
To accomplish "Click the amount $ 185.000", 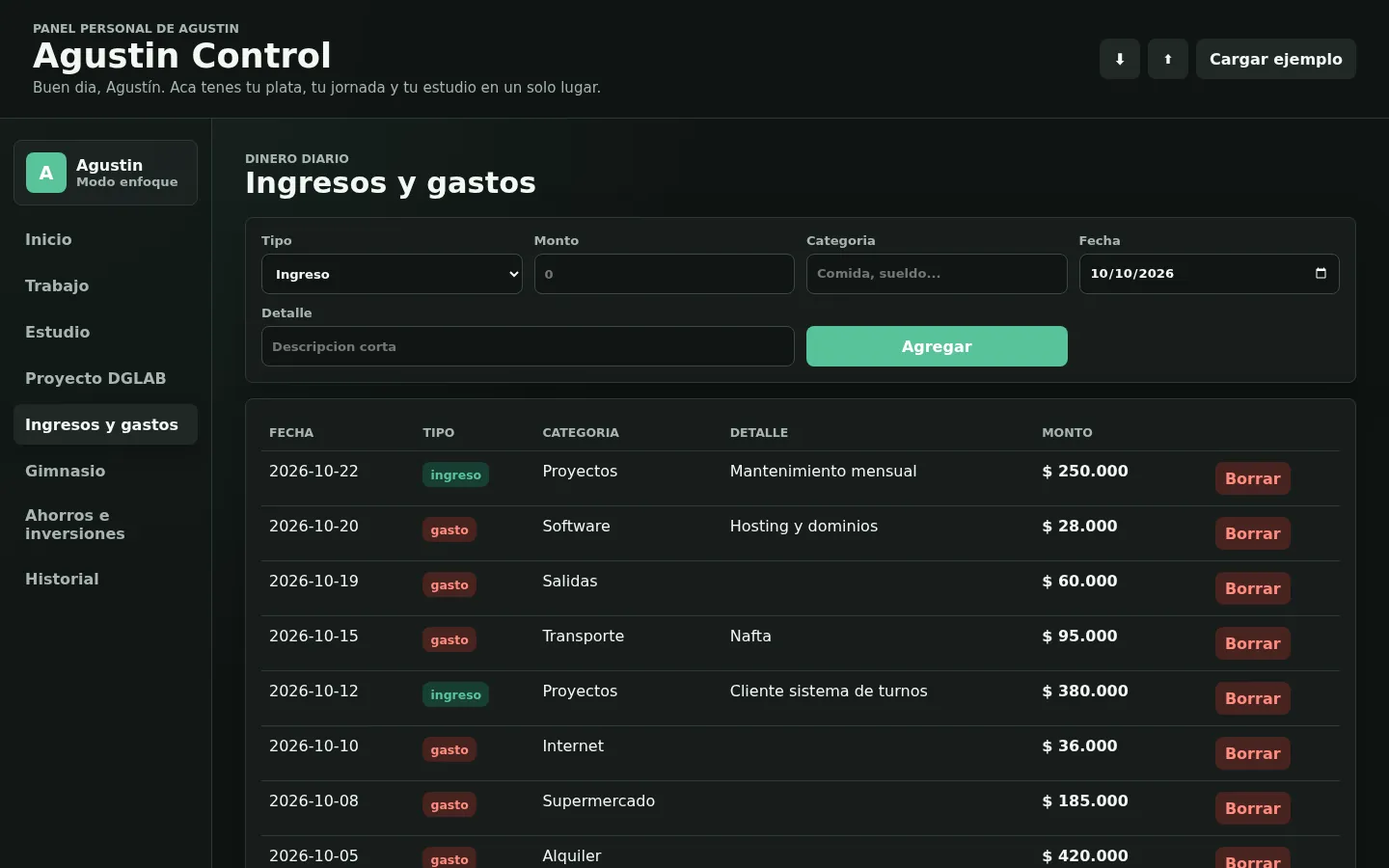I will click(x=1085, y=800).
